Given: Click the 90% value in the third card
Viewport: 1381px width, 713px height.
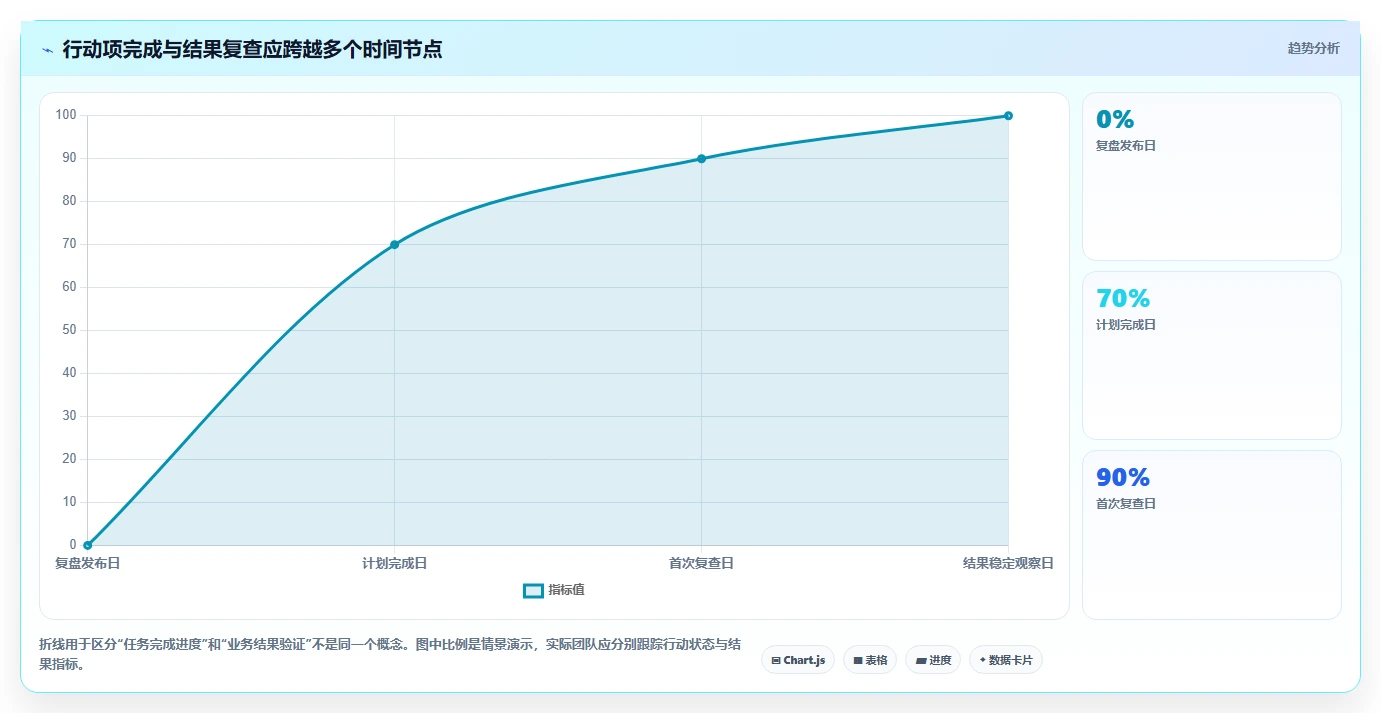Looking at the screenshot, I should 1123,478.
